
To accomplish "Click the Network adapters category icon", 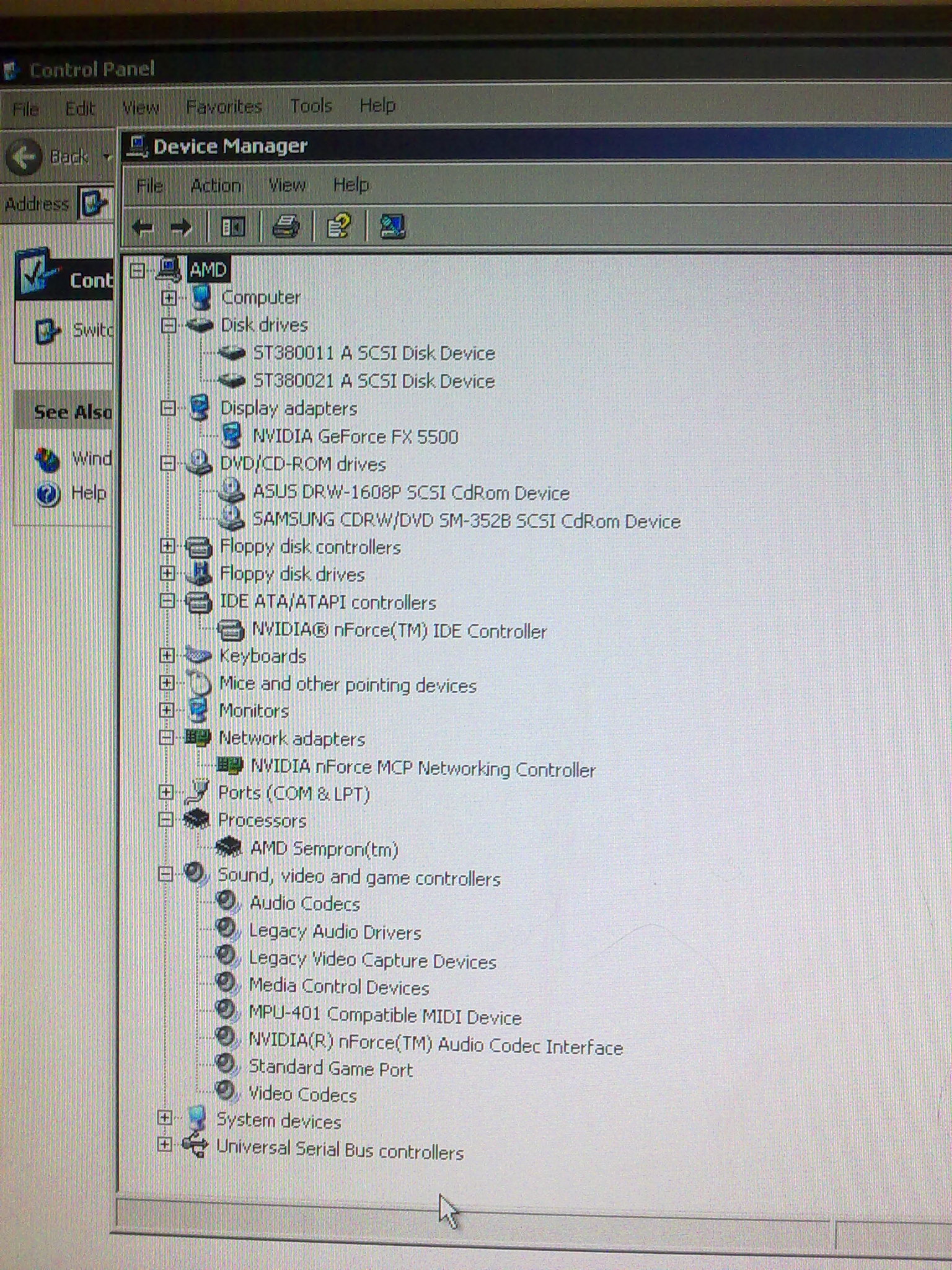I will click(198, 737).
